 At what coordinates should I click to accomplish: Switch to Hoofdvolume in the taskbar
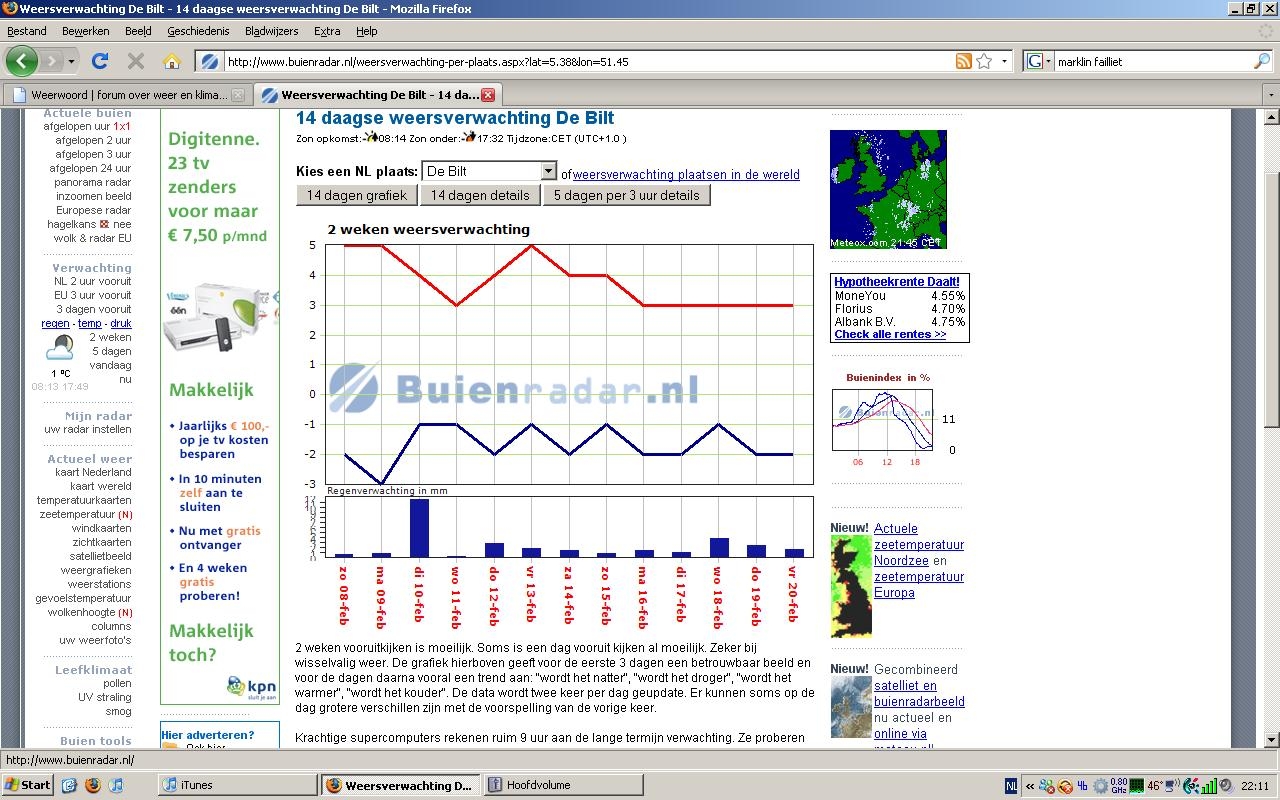click(562, 785)
